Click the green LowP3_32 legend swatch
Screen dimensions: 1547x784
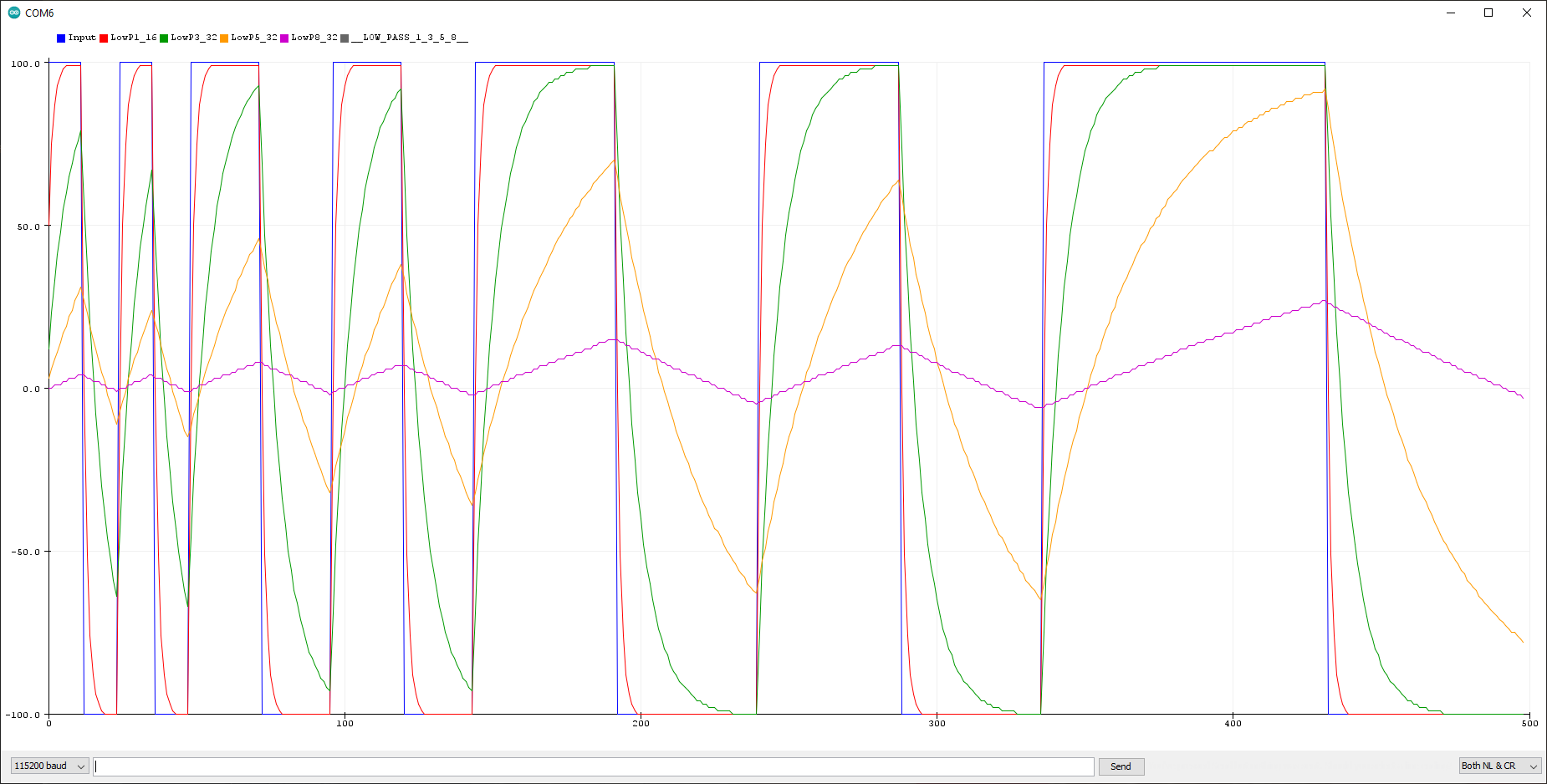click(164, 38)
